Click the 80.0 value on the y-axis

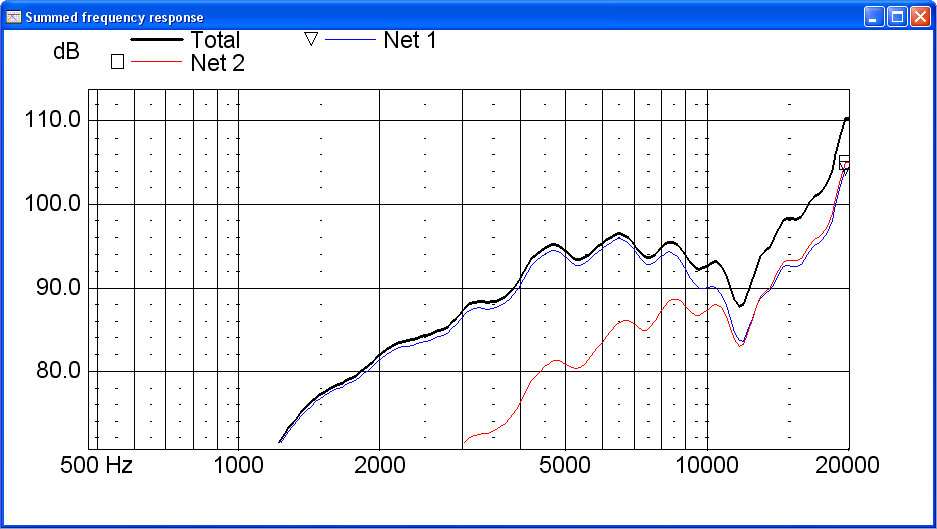click(x=59, y=371)
